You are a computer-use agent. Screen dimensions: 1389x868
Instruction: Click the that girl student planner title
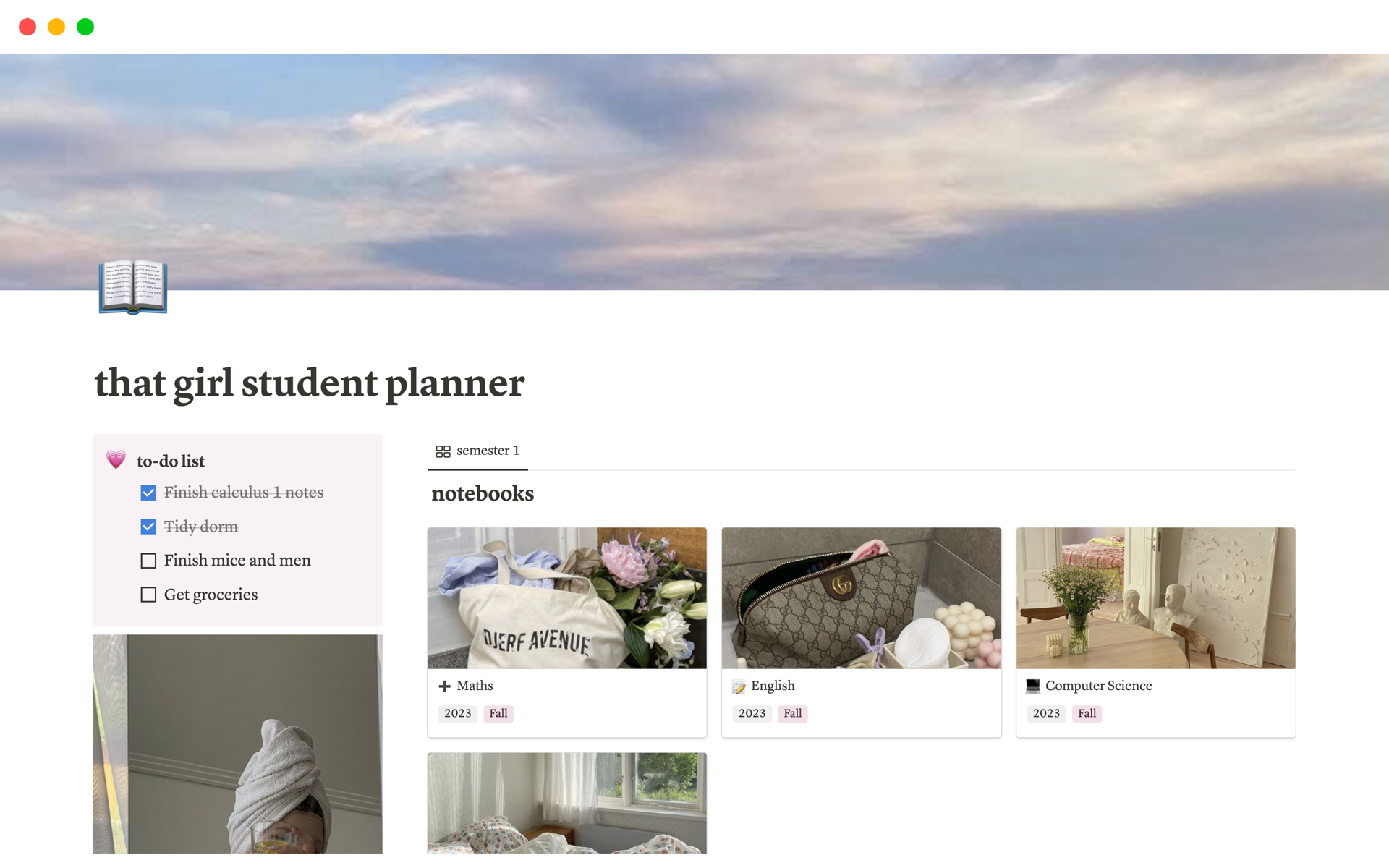[310, 383]
